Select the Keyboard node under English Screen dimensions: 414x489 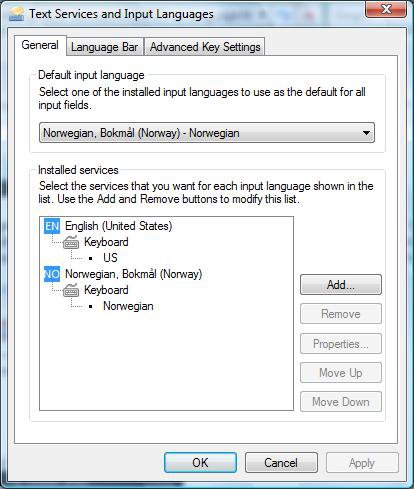coord(106,242)
